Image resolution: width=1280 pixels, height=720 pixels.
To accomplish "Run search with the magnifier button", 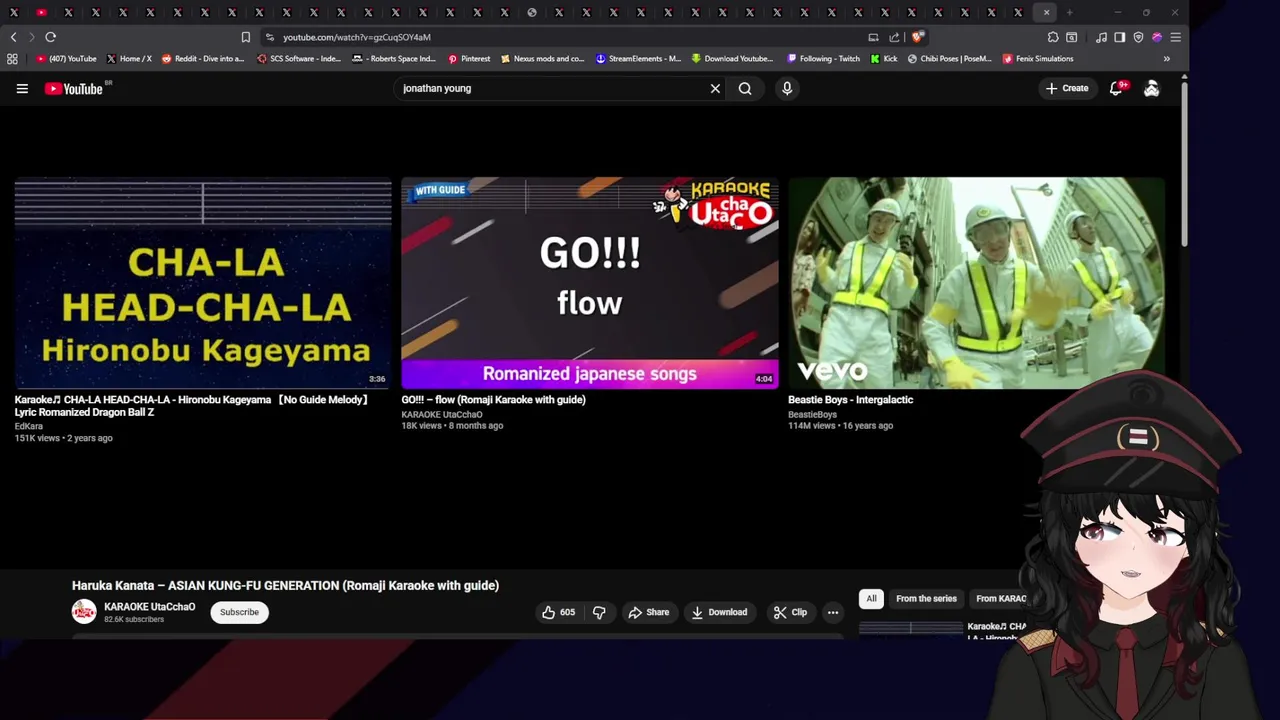I will pos(745,88).
